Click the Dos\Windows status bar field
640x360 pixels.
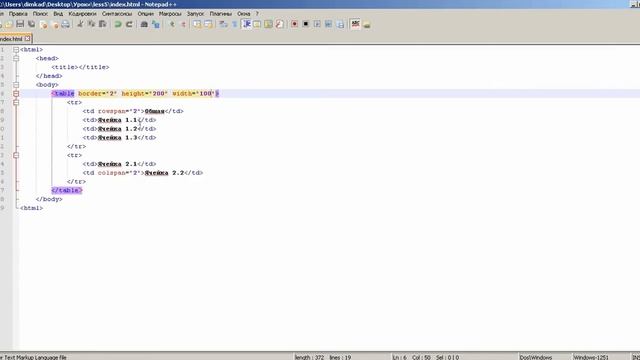point(536,357)
